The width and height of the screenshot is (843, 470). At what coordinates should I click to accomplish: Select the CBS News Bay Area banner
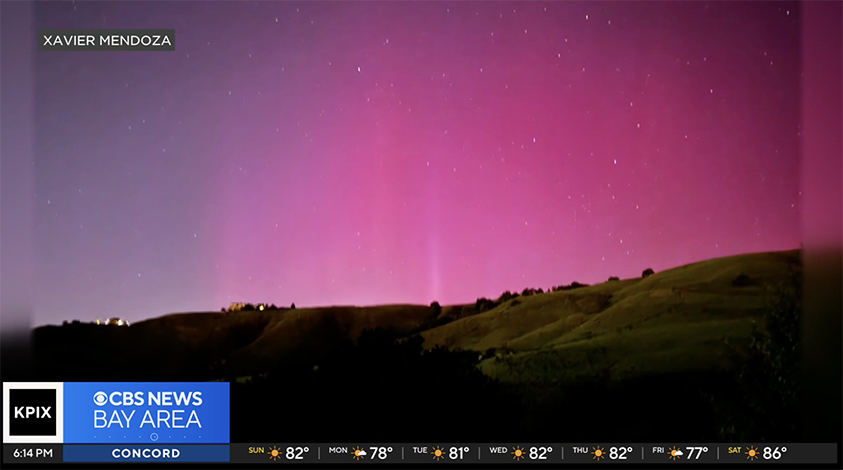coord(147,409)
